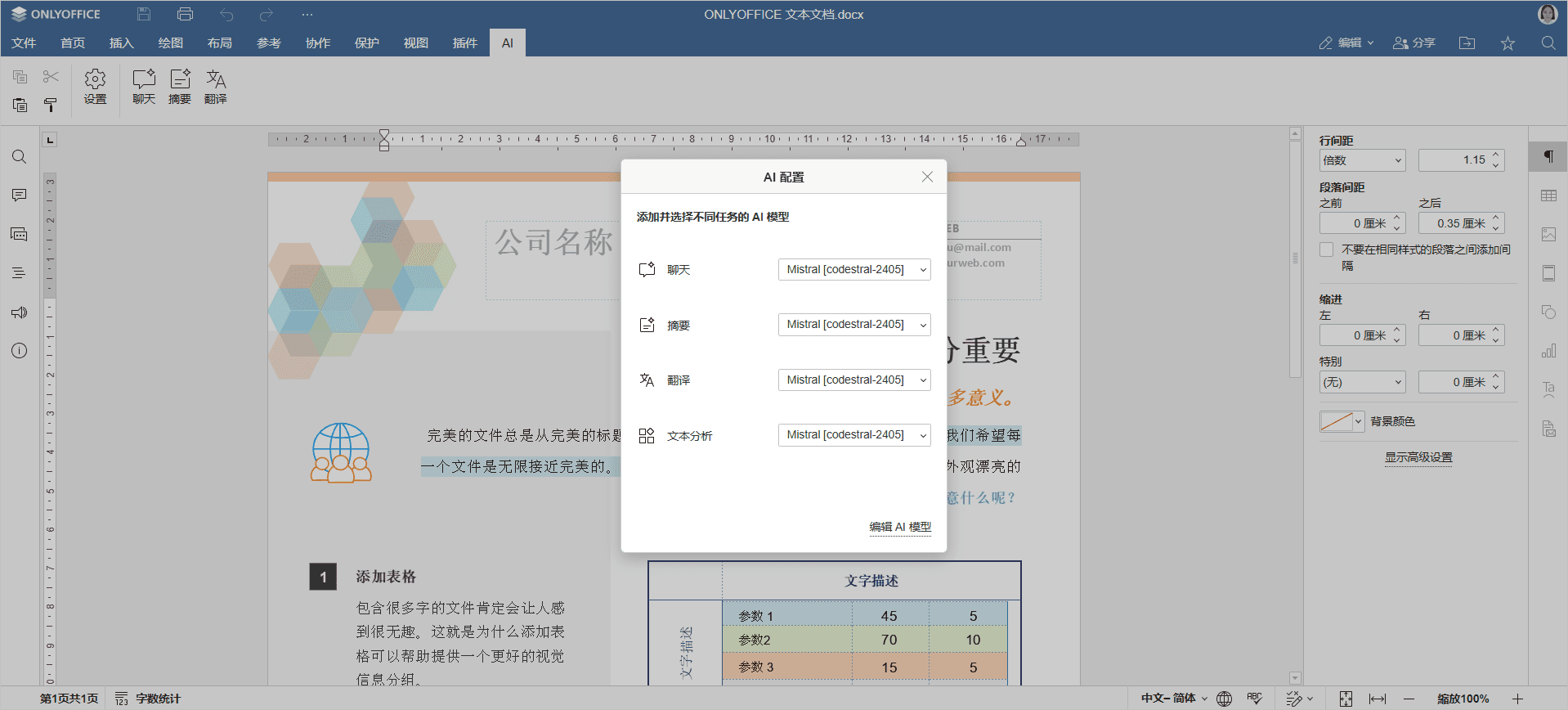Open the search panel in left sidebar

(19, 157)
